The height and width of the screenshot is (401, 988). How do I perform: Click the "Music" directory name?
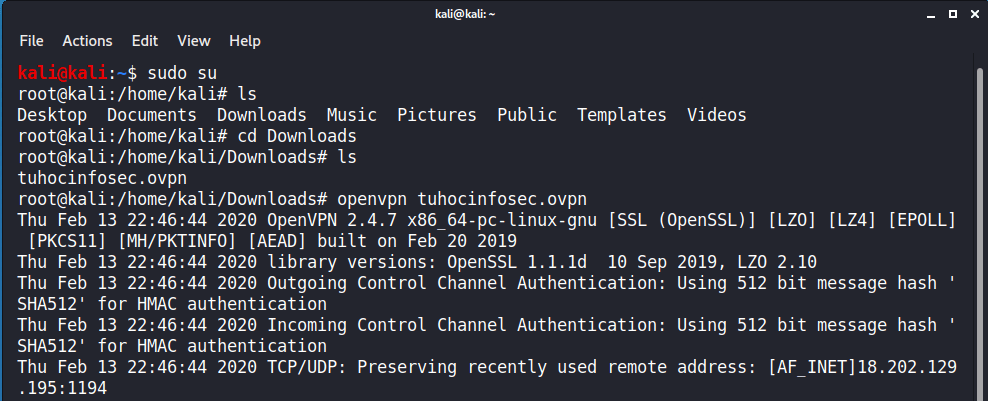point(352,115)
